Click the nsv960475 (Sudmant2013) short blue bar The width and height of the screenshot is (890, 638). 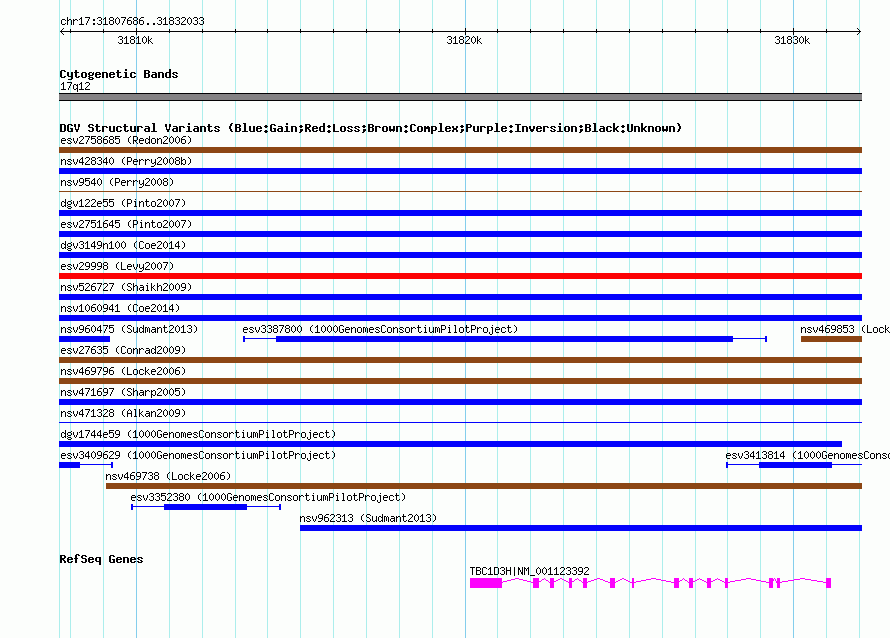click(x=85, y=339)
